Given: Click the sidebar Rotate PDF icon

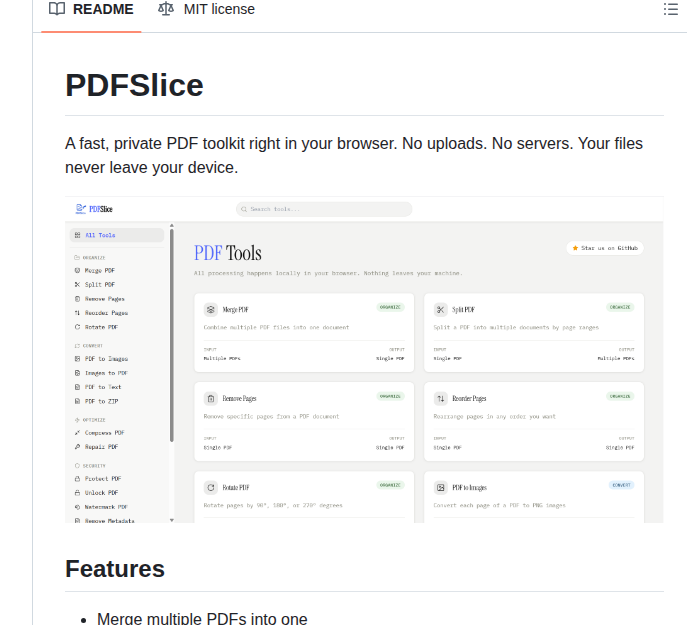Looking at the screenshot, I should coord(78,327).
